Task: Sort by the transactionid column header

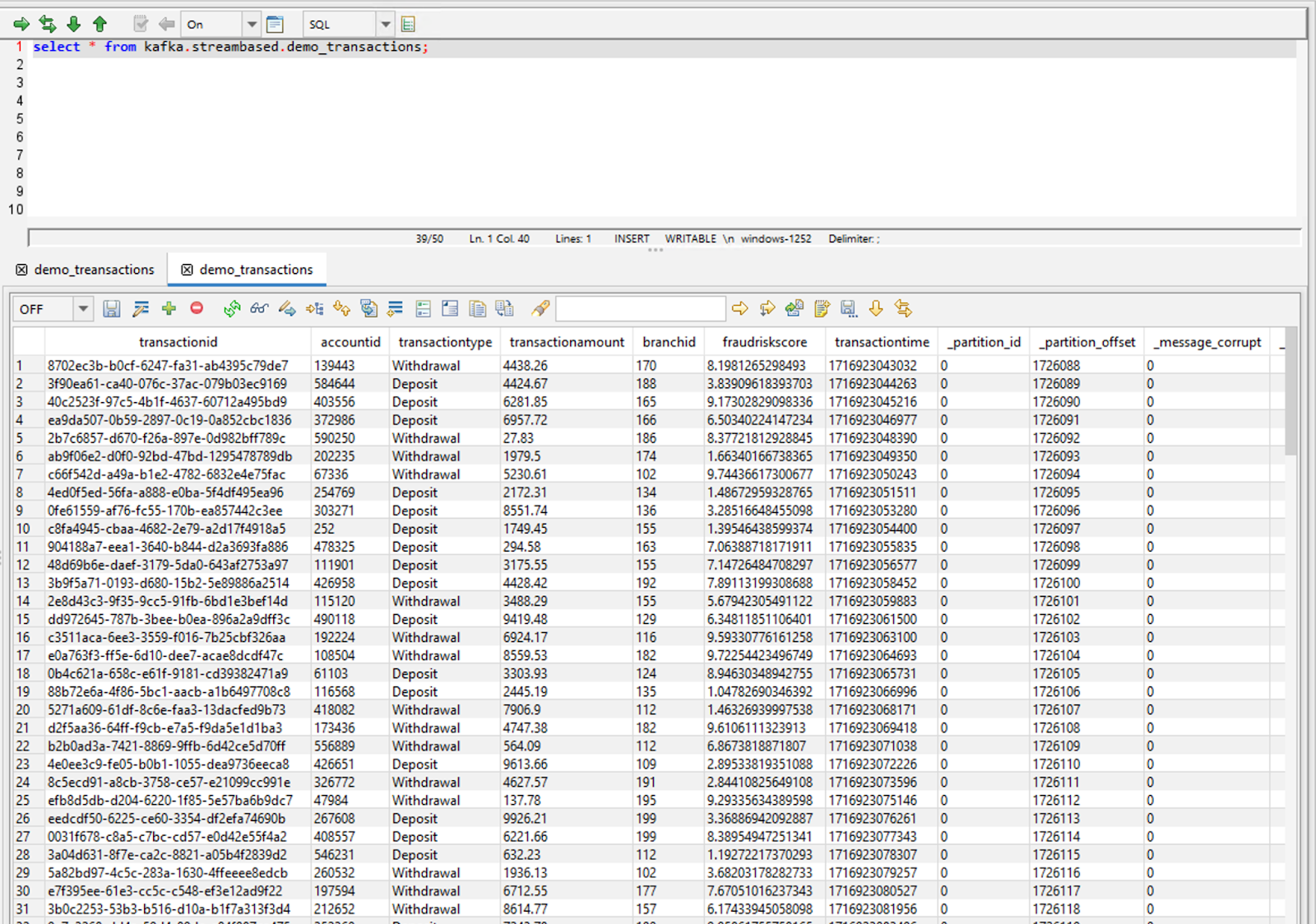Action: tap(178, 342)
